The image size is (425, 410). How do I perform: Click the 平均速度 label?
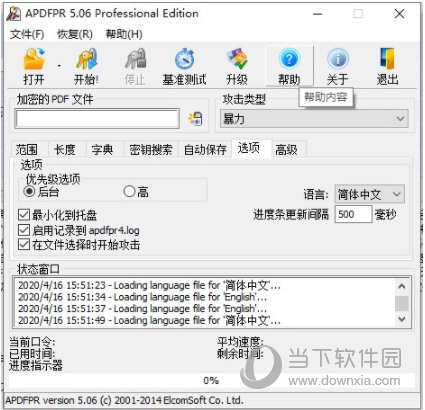point(240,341)
